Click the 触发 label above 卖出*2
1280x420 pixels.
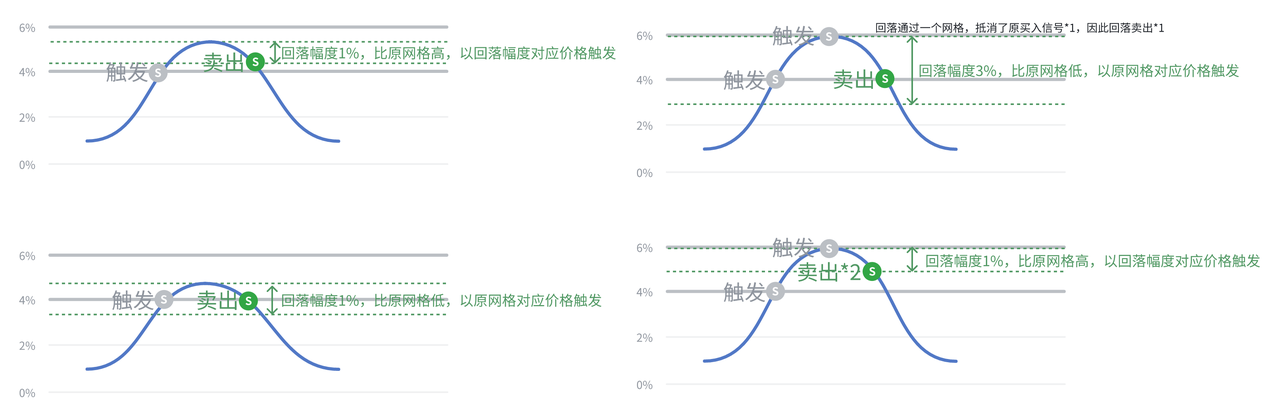795,247
